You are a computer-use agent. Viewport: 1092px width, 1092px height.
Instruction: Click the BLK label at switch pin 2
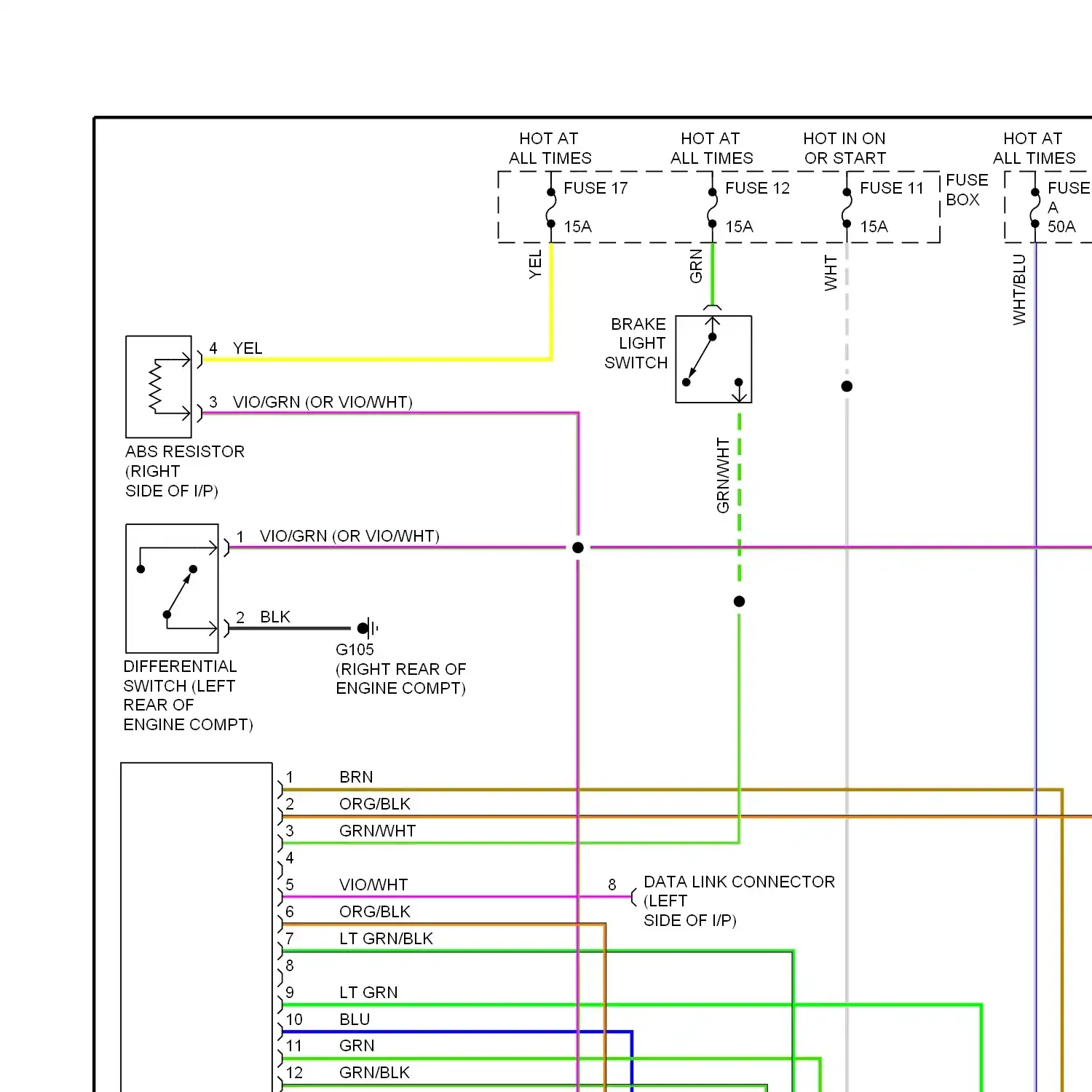click(x=275, y=617)
